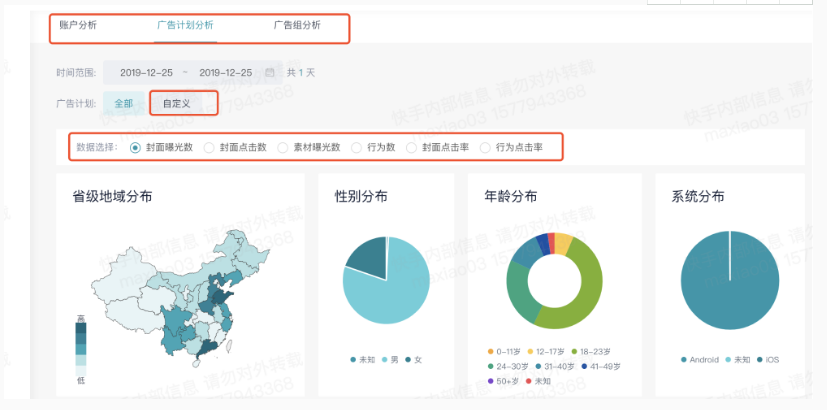Select the 全部 ad plan button
The image size is (827, 410).
point(123,103)
